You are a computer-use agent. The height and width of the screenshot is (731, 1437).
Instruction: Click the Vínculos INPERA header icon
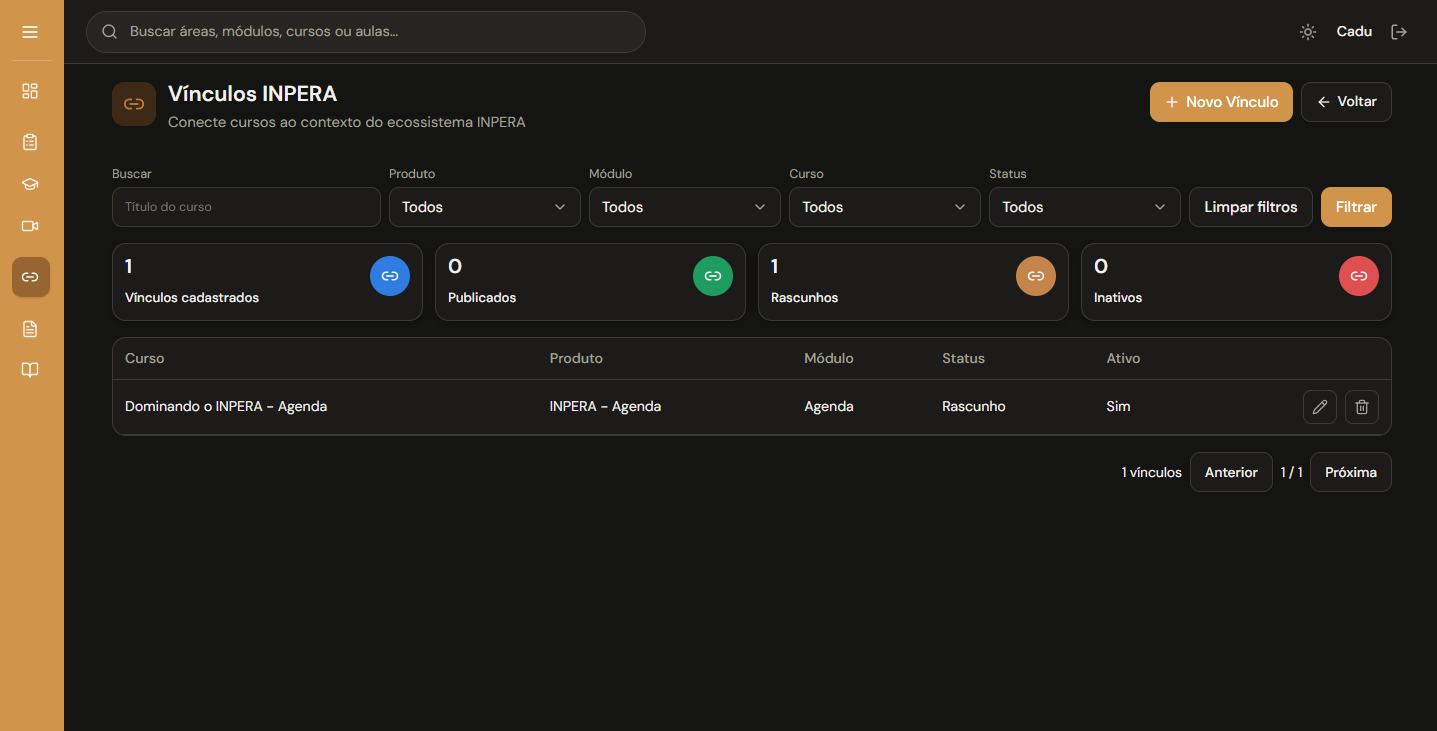(x=134, y=104)
